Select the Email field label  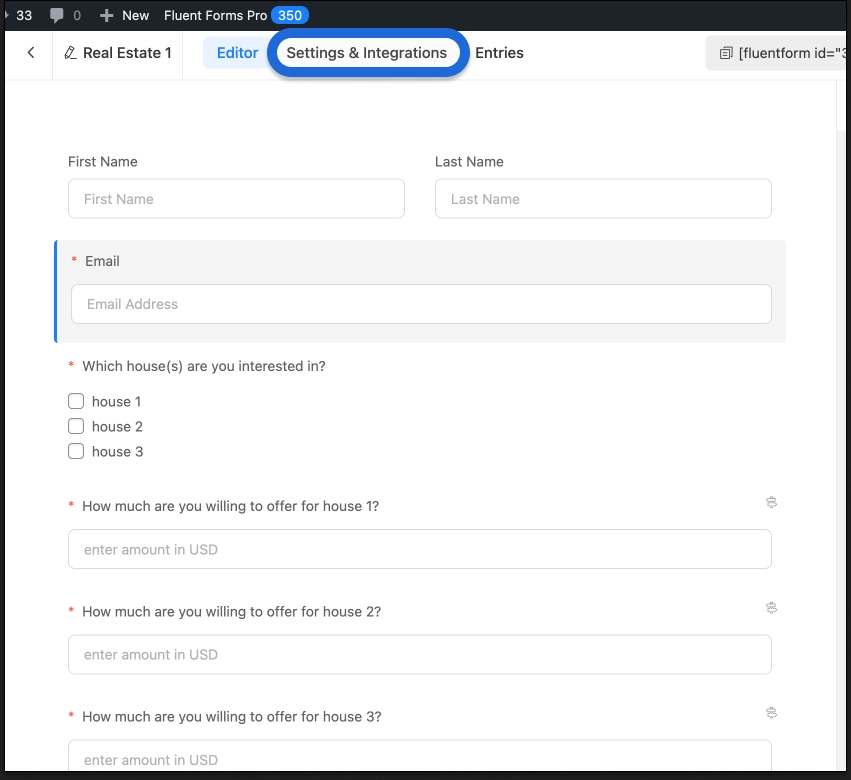pyautogui.click(x=102, y=261)
